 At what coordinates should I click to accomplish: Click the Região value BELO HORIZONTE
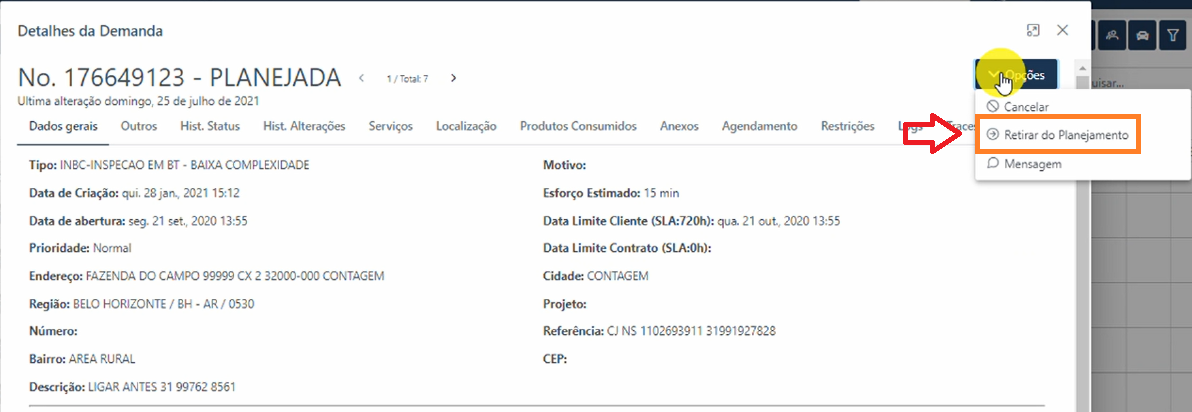tap(163, 304)
